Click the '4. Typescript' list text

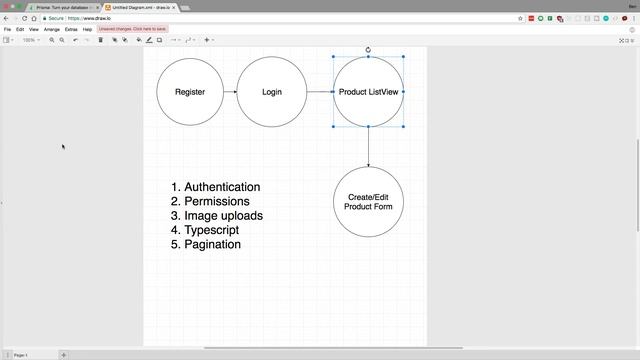pyautogui.click(x=205, y=230)
